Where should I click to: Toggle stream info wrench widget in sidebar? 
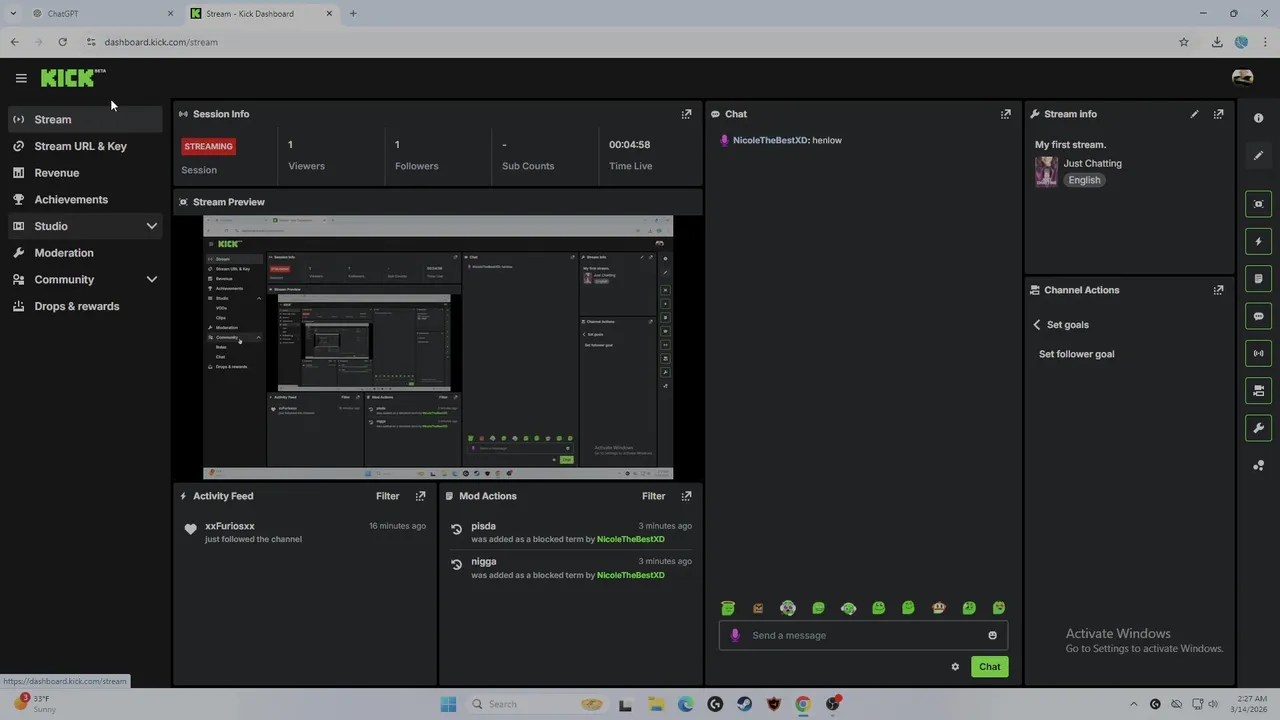click(1258, 428)
